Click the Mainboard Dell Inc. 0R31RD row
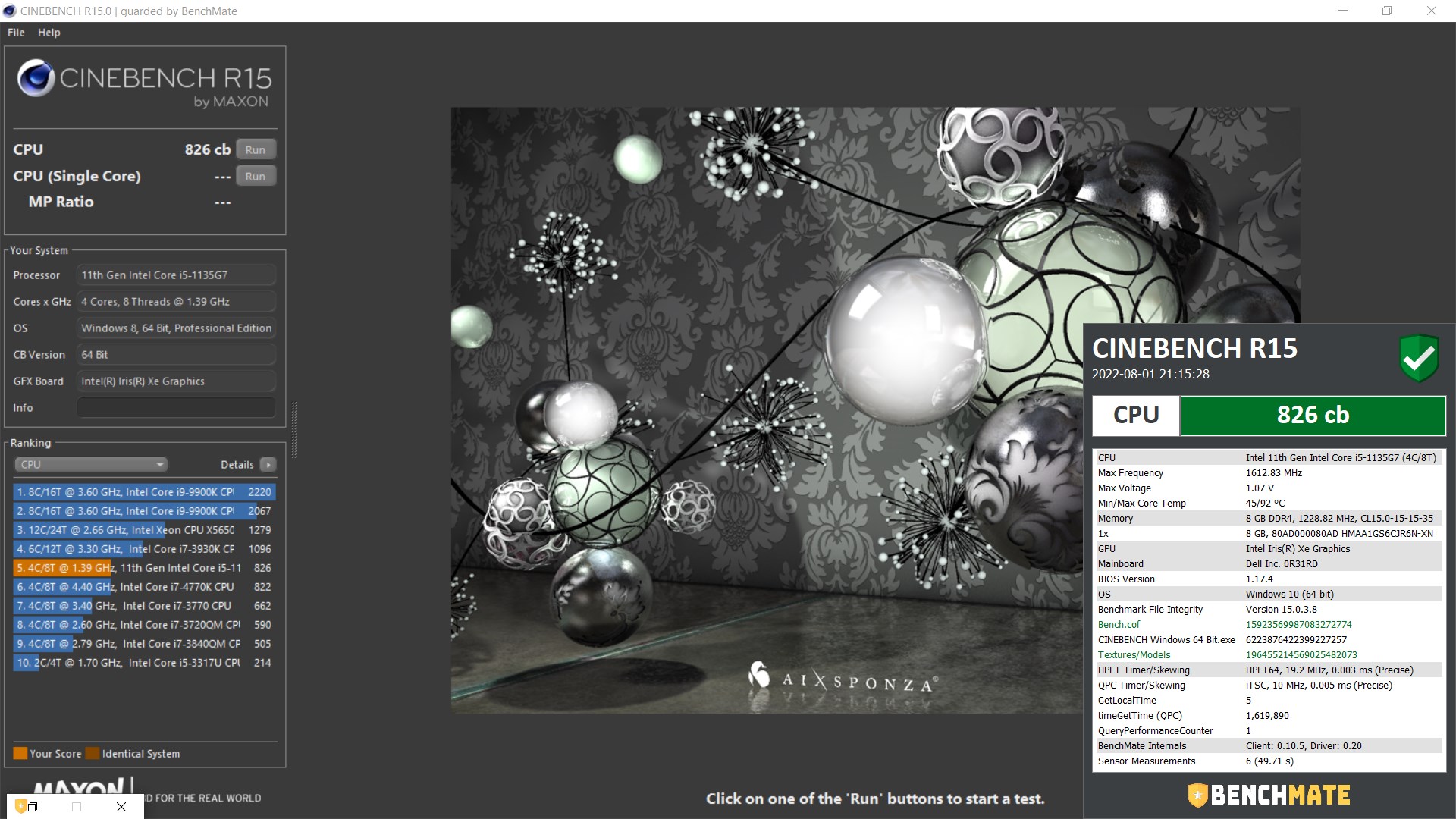This screenshot has height=819, width=1456. [1268, 563]
